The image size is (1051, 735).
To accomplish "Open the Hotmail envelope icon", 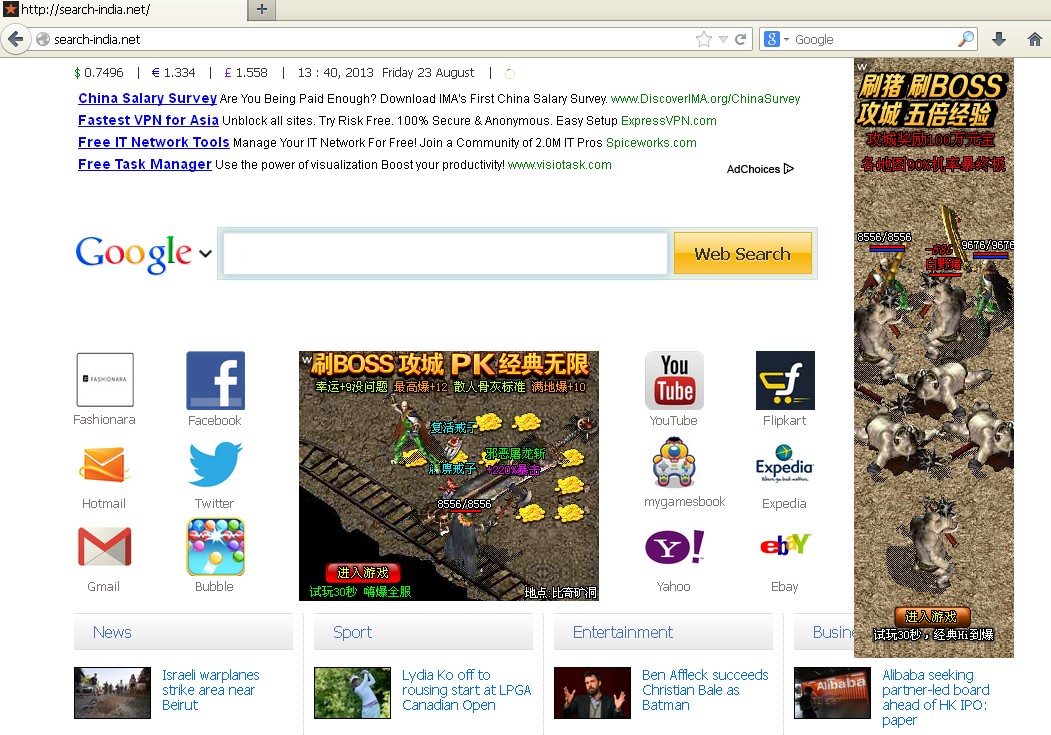I will tap(103, 464).
